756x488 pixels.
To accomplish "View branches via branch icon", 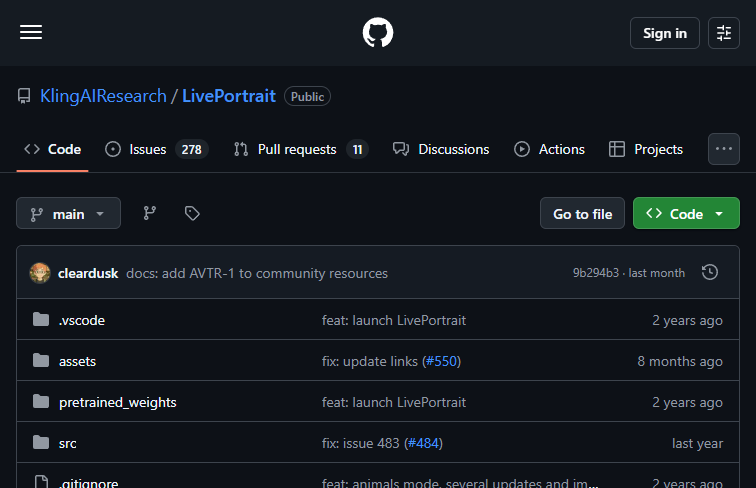I will pos(149,213).
